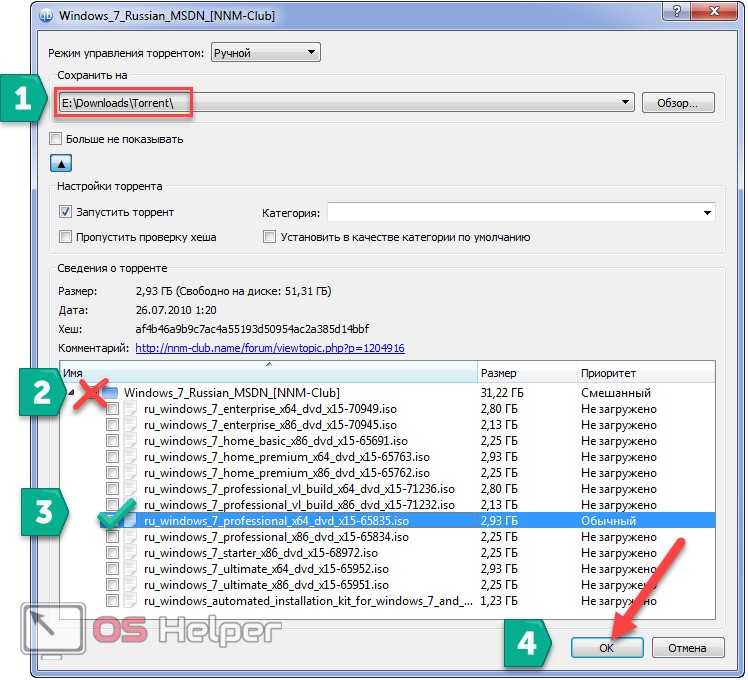Open the Категория combo box
The height and width of the screenshot is (680, 748).
[521, 212]
